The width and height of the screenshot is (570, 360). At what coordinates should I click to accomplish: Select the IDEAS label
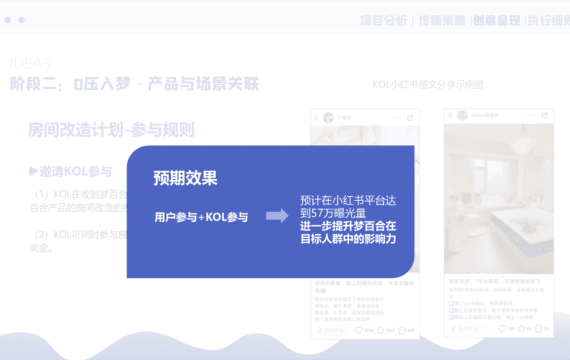(30, 64)
